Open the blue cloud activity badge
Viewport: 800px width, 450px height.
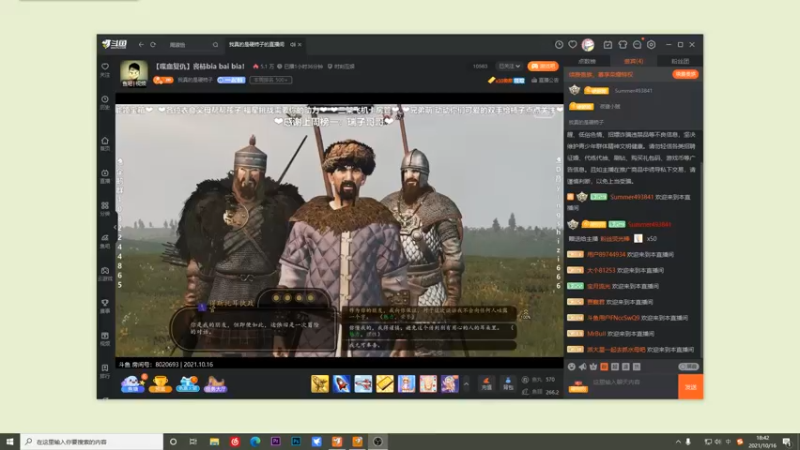pos(133,384)
